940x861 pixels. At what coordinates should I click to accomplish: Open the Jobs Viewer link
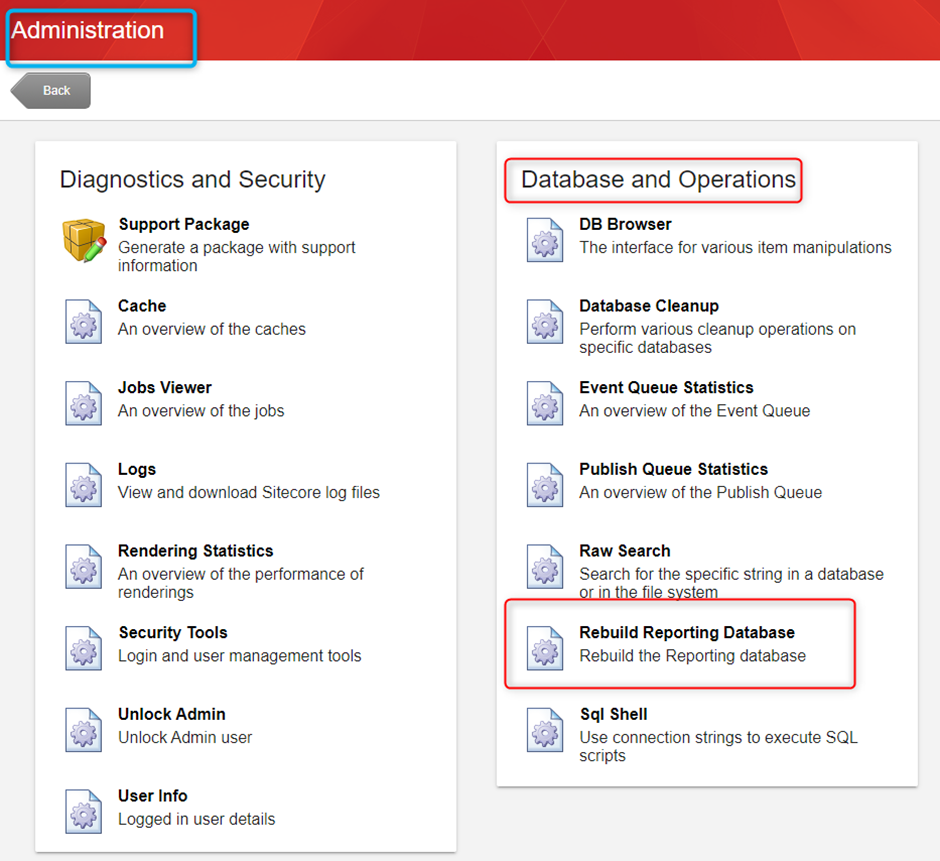(165, 387)
